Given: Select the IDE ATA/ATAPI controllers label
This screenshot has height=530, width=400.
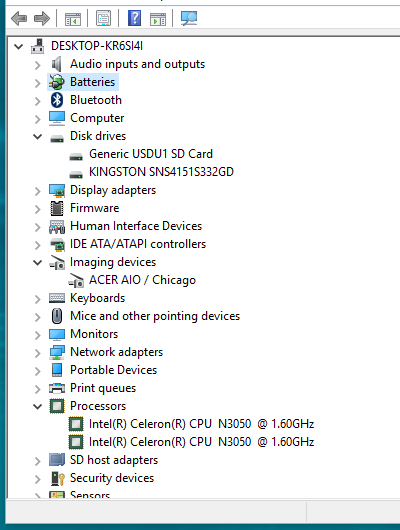Looking at the screenshot, I should pos(138,244).
